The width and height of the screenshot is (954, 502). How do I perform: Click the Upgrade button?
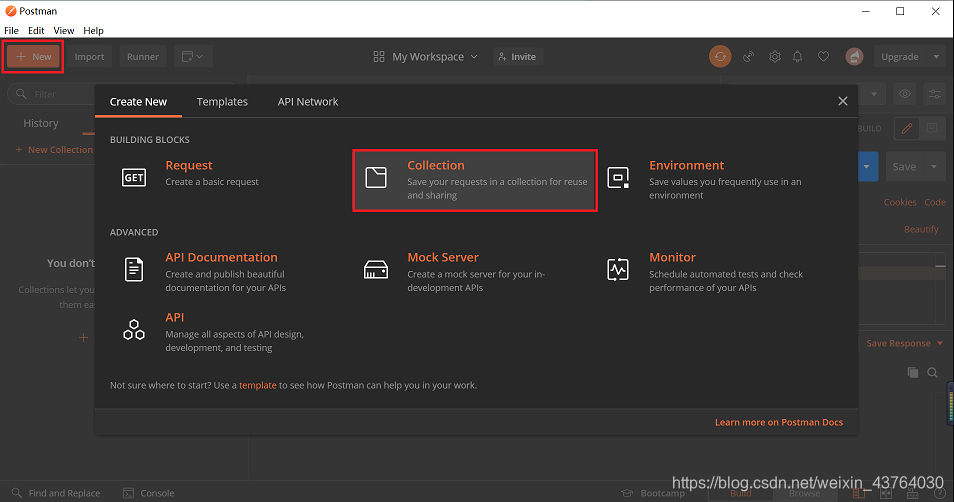(900, 57)
